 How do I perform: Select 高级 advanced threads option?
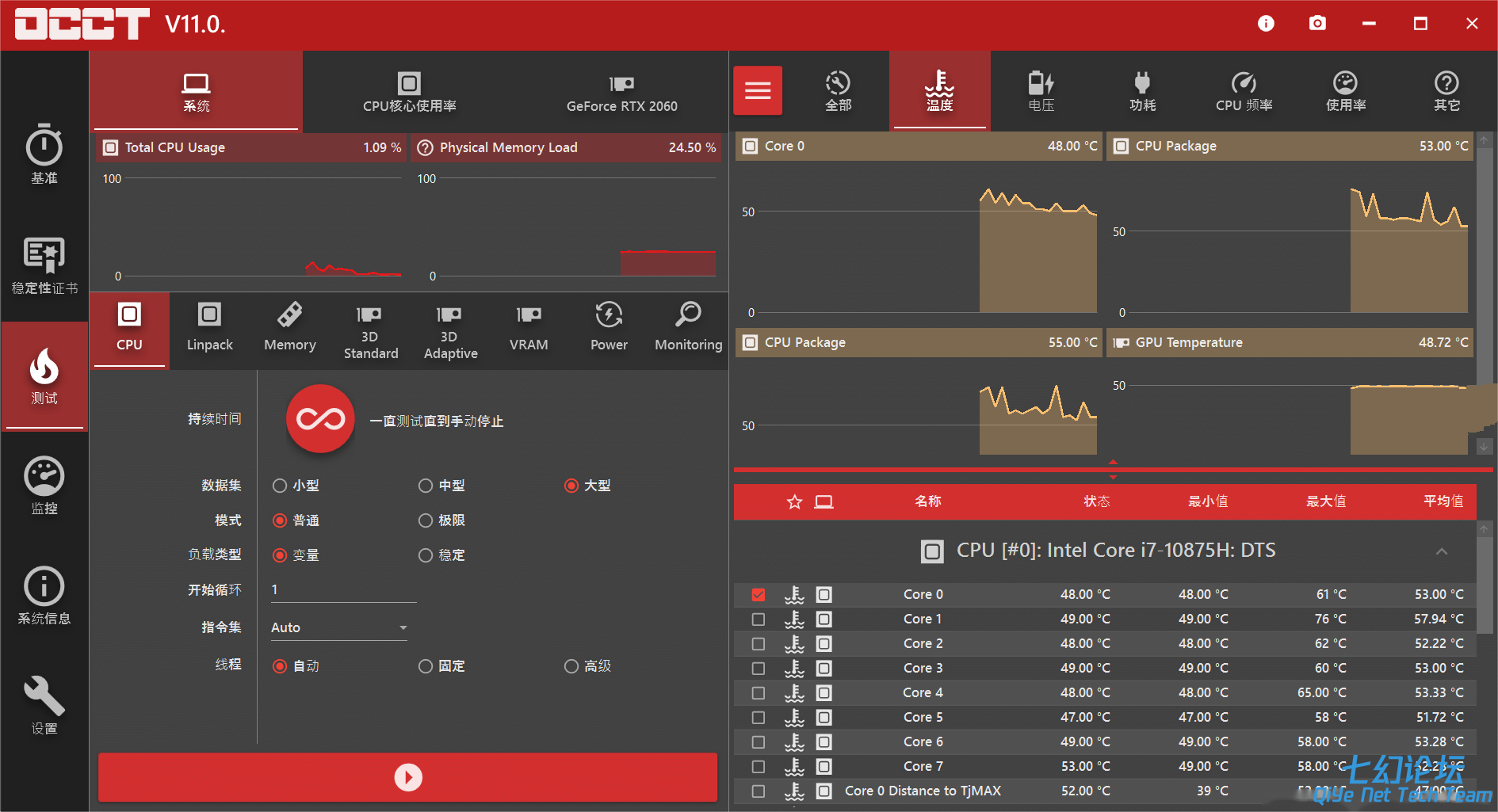point(587,666)
